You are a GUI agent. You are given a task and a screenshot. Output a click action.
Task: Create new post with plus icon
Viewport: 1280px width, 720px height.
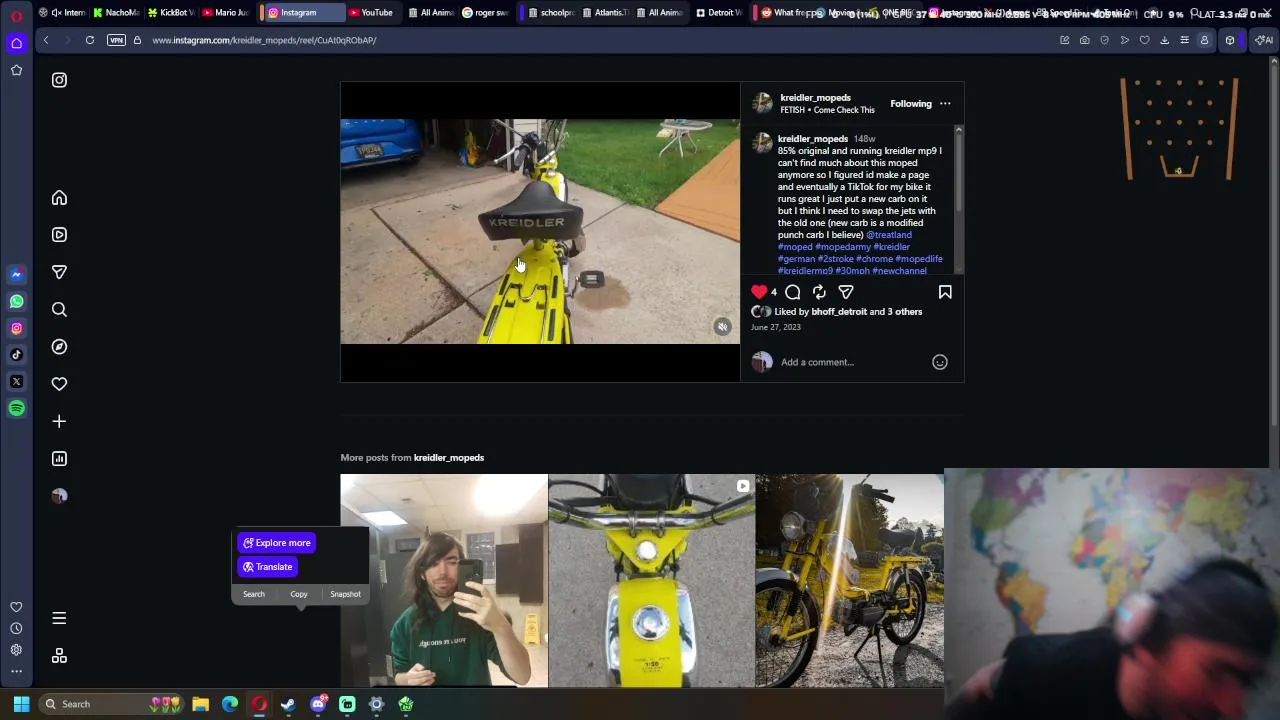pos(59,421)
